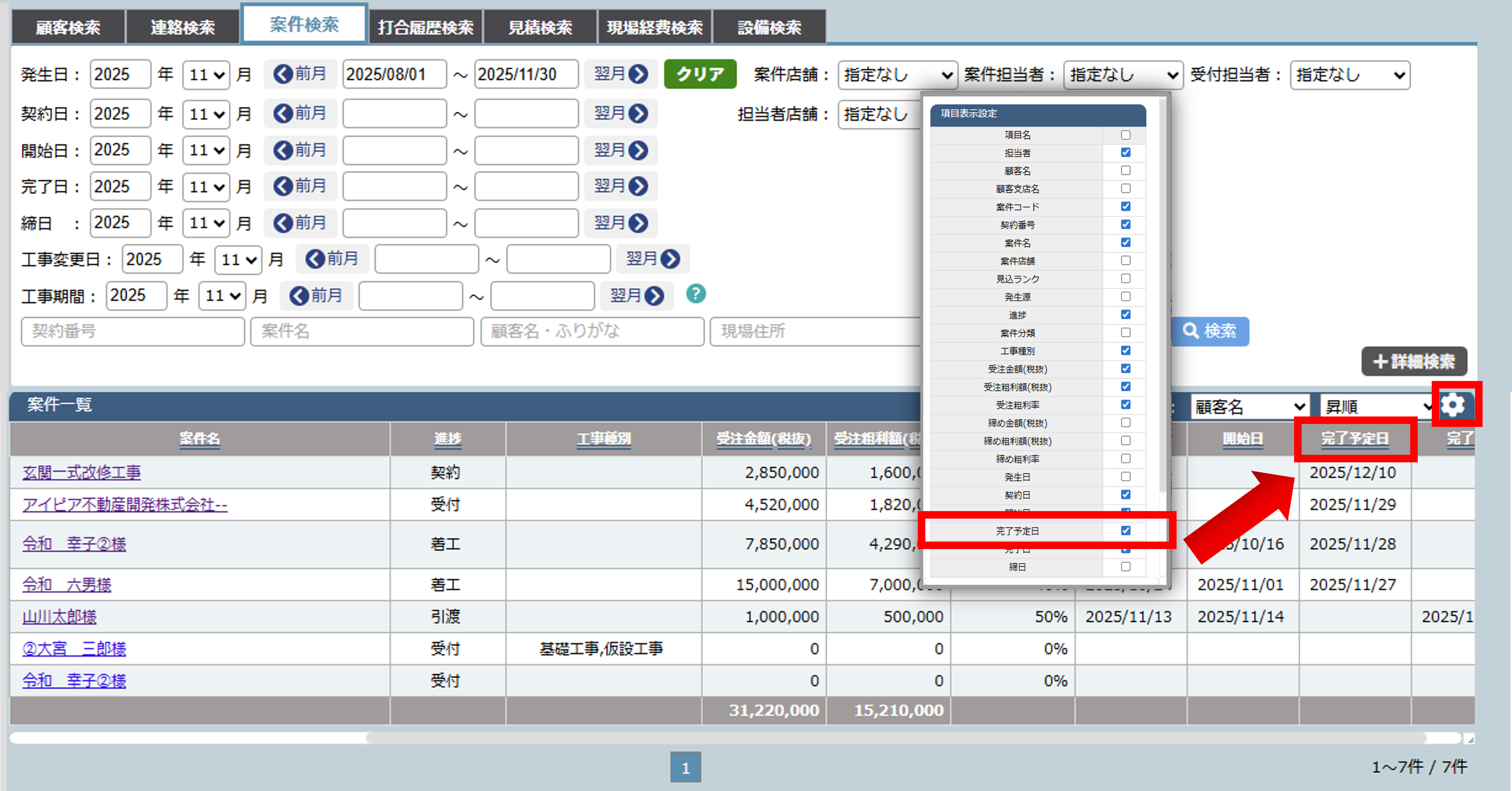The height and width of the screenshot is (791, 1512).
Task: Switch to the 見積検索 tab
Action: point(539,27)
